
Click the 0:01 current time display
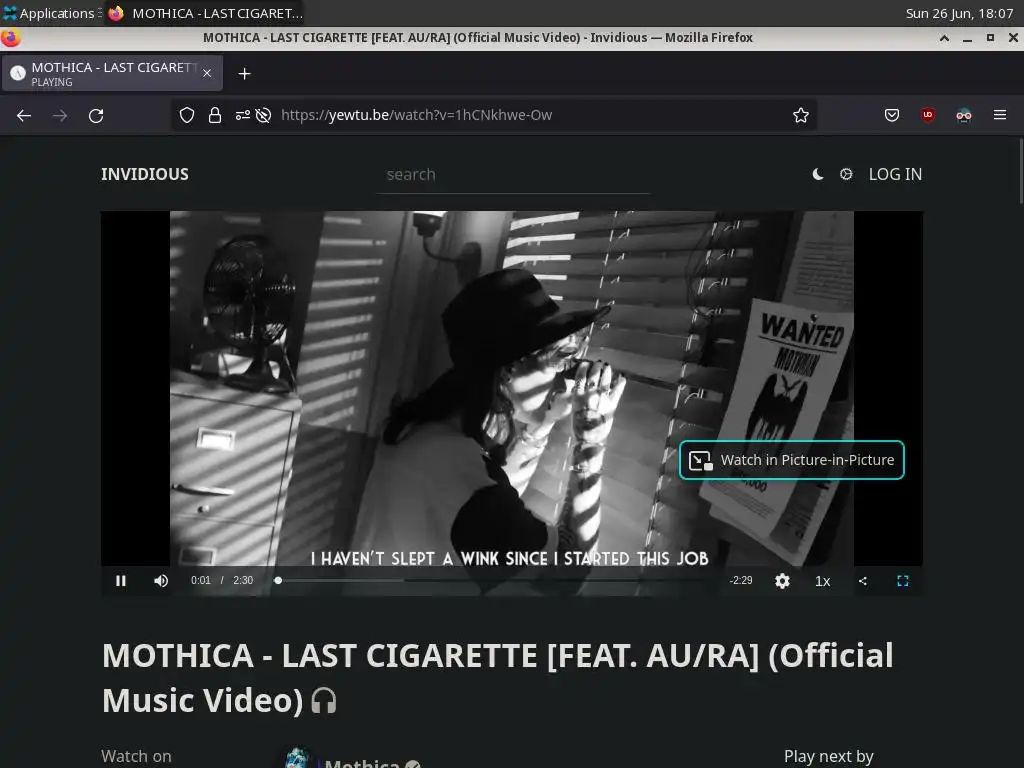(x=200, y=580)
